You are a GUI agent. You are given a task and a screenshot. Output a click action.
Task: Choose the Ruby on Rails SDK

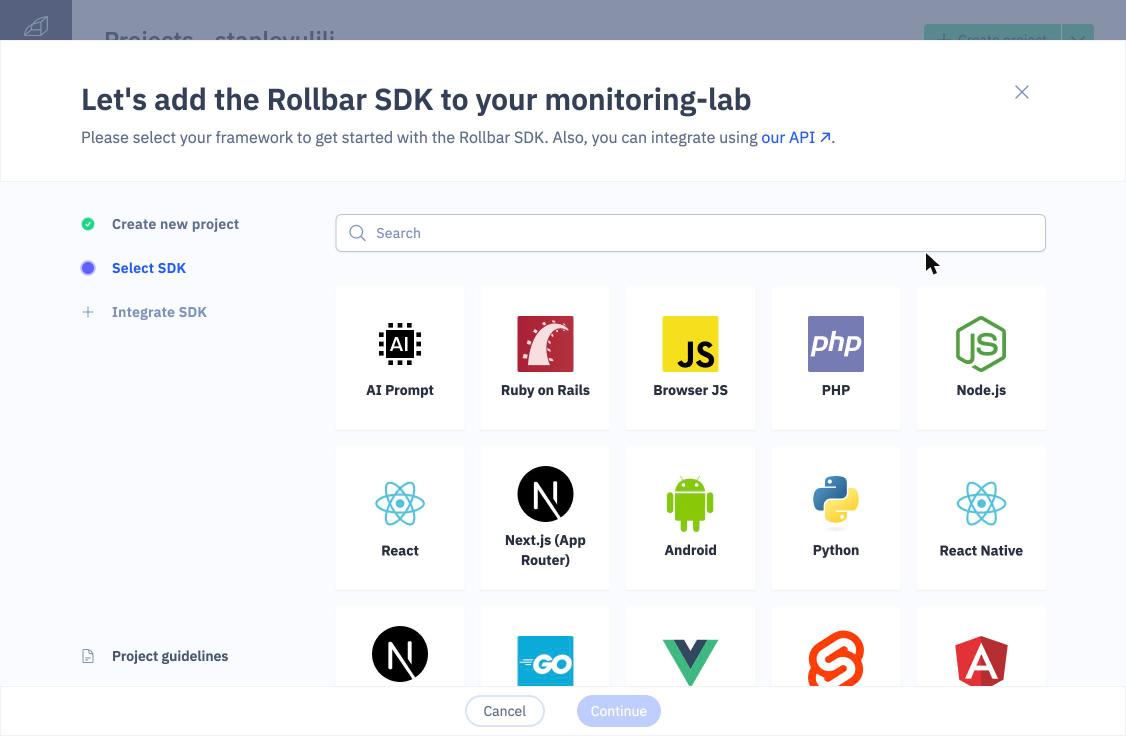tap(545, 358)
